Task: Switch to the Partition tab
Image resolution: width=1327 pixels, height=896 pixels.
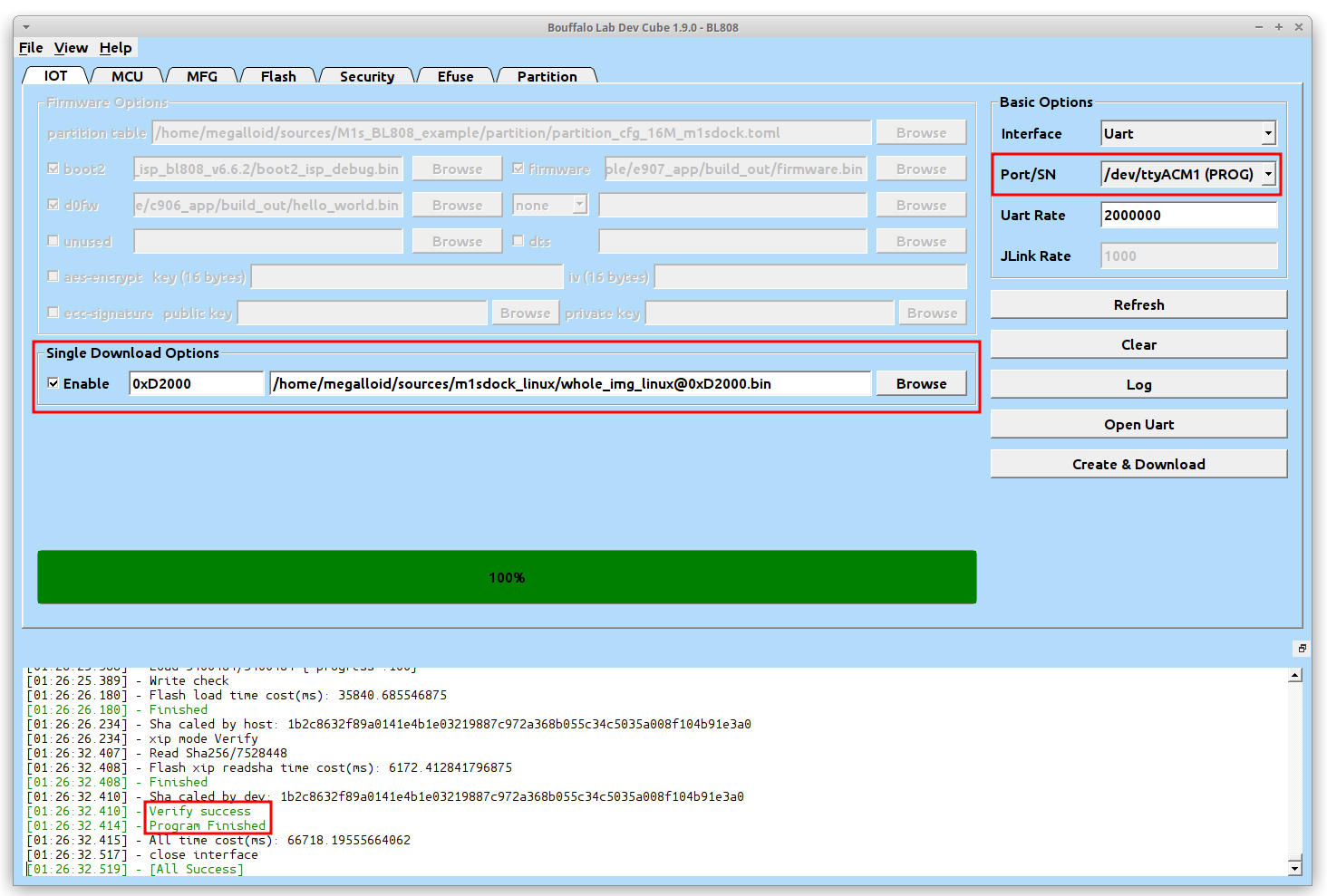Action: pos(547,76)
